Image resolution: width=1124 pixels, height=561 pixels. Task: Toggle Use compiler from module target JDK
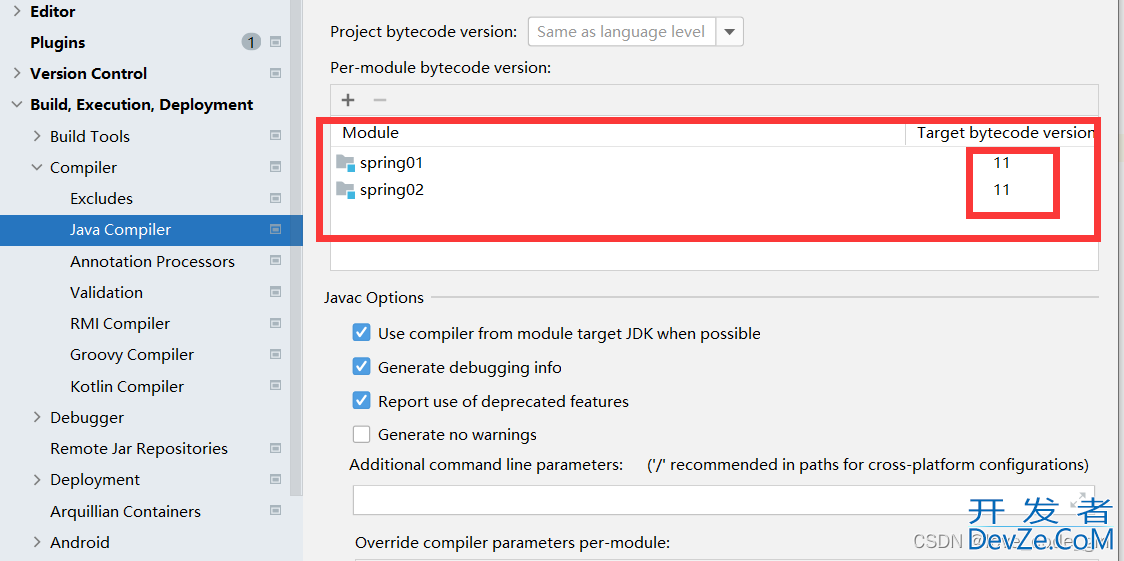(361, 333)
